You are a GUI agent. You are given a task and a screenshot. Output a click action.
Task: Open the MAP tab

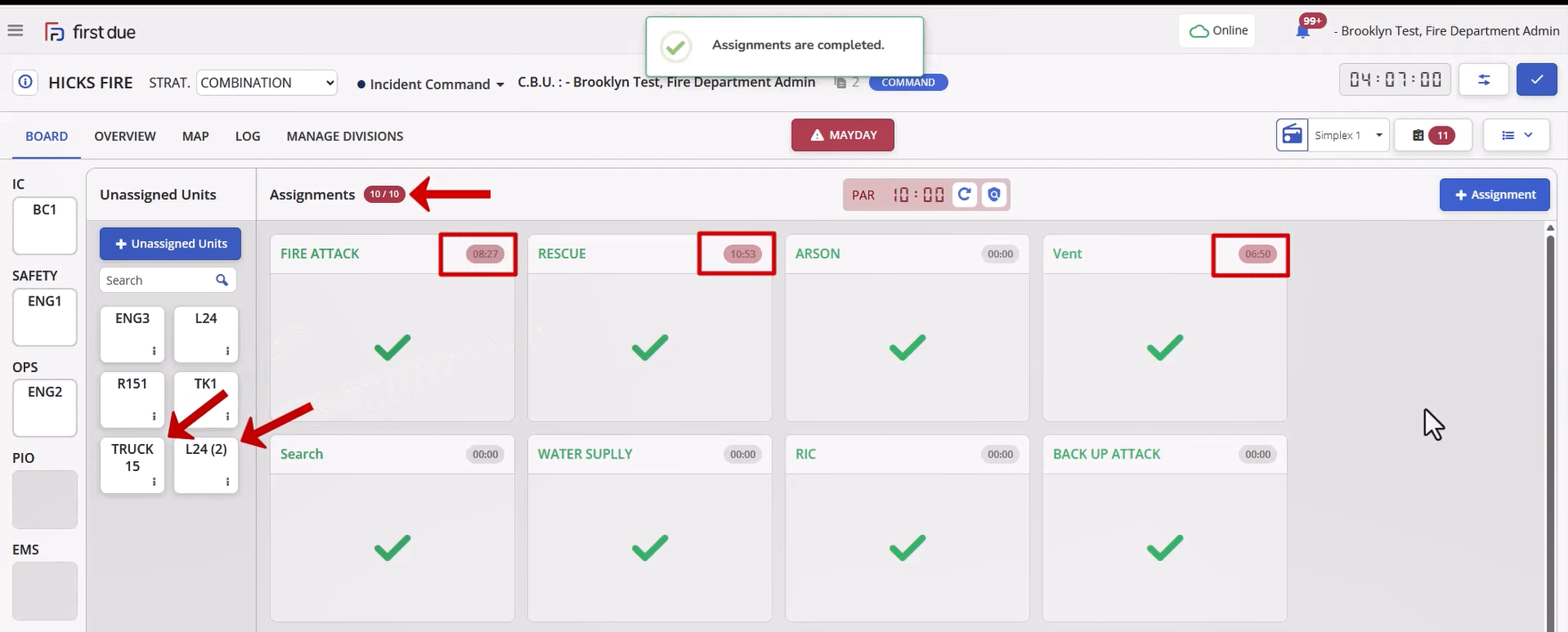(195, 136)
